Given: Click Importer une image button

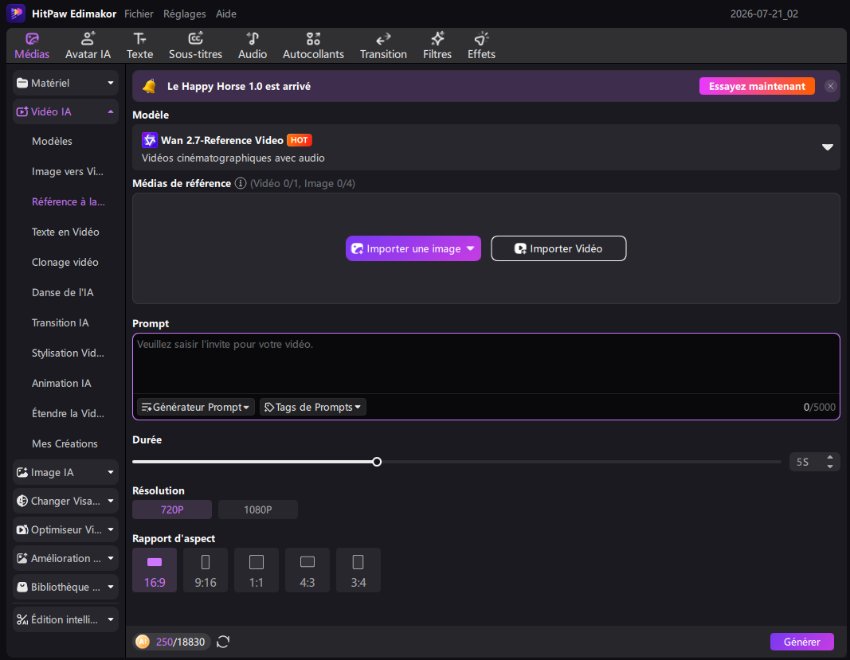Looking at the screenshot, I should [x=413, y=249].
